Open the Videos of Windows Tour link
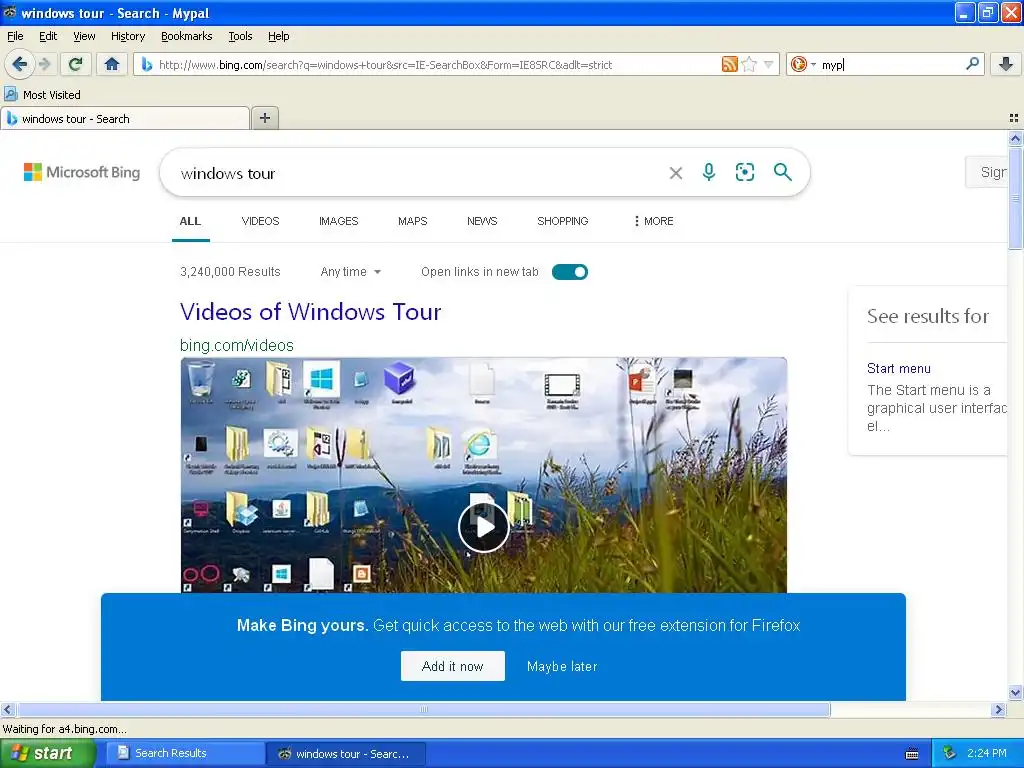Image resolution: width=1024 pixels, height=768 pixels. coord(310,312)
